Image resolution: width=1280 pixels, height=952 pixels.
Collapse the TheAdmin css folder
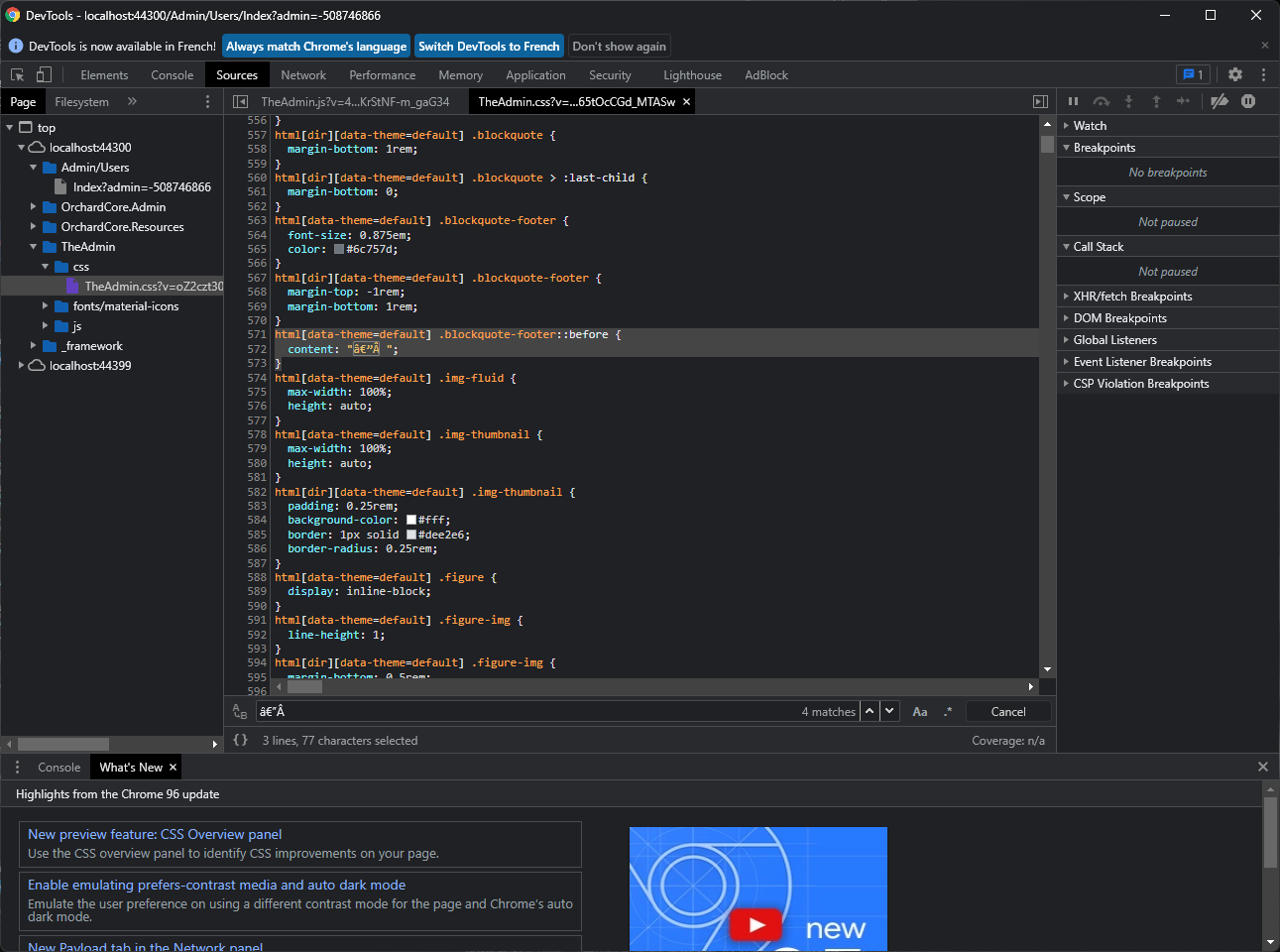click(x=45, y=266)
